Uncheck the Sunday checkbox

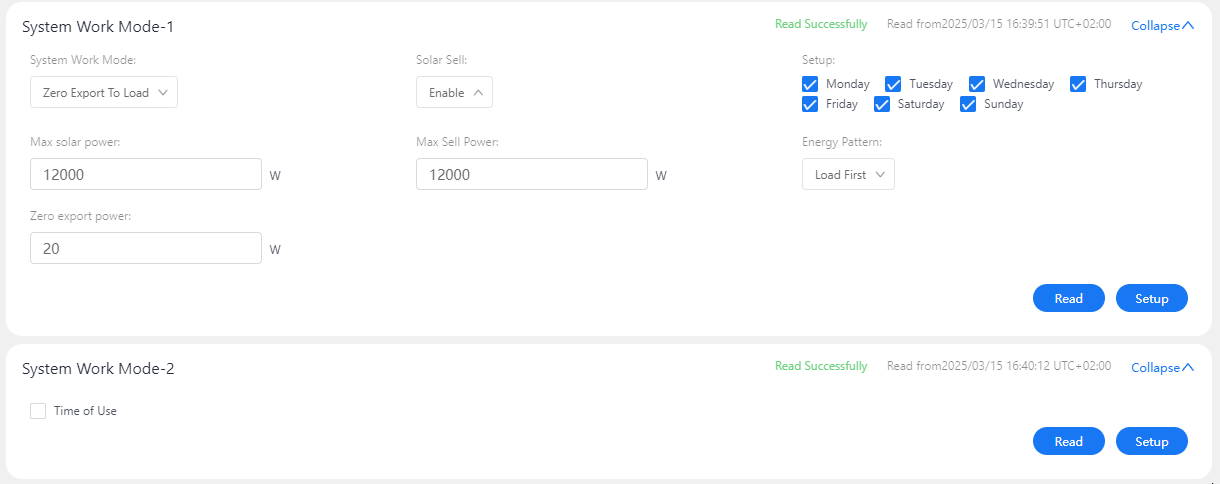click(969, 104)
